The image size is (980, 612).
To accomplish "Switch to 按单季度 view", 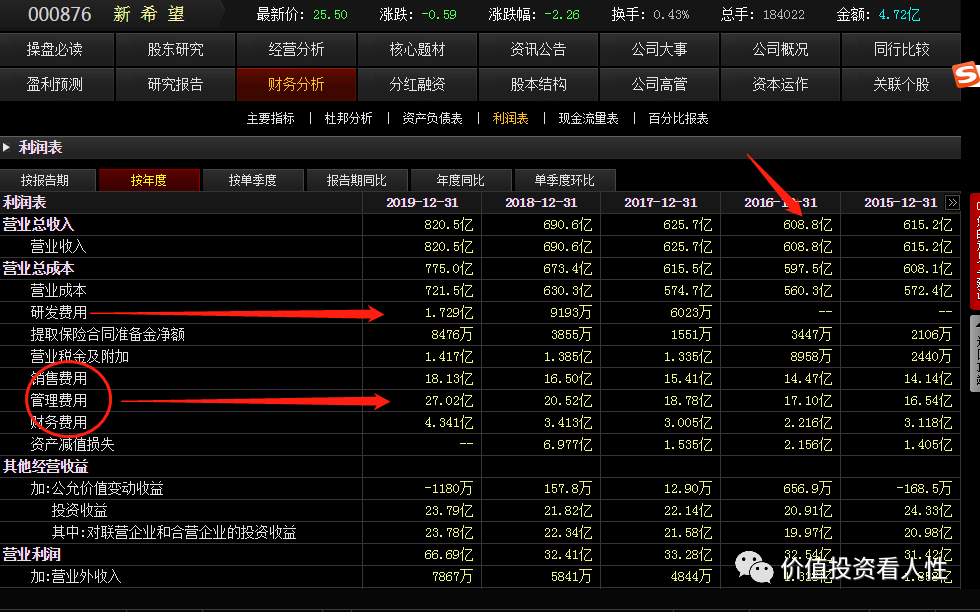I will tap(252, 181).
